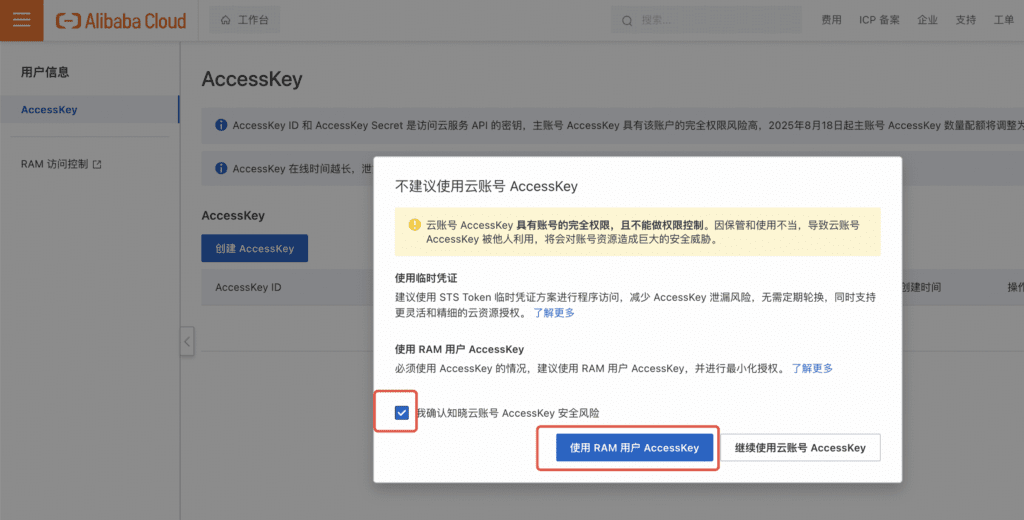Open ICP 备案 in the top navigation
The height and width of the screenshot is (520, 1024).
point(879,20)
